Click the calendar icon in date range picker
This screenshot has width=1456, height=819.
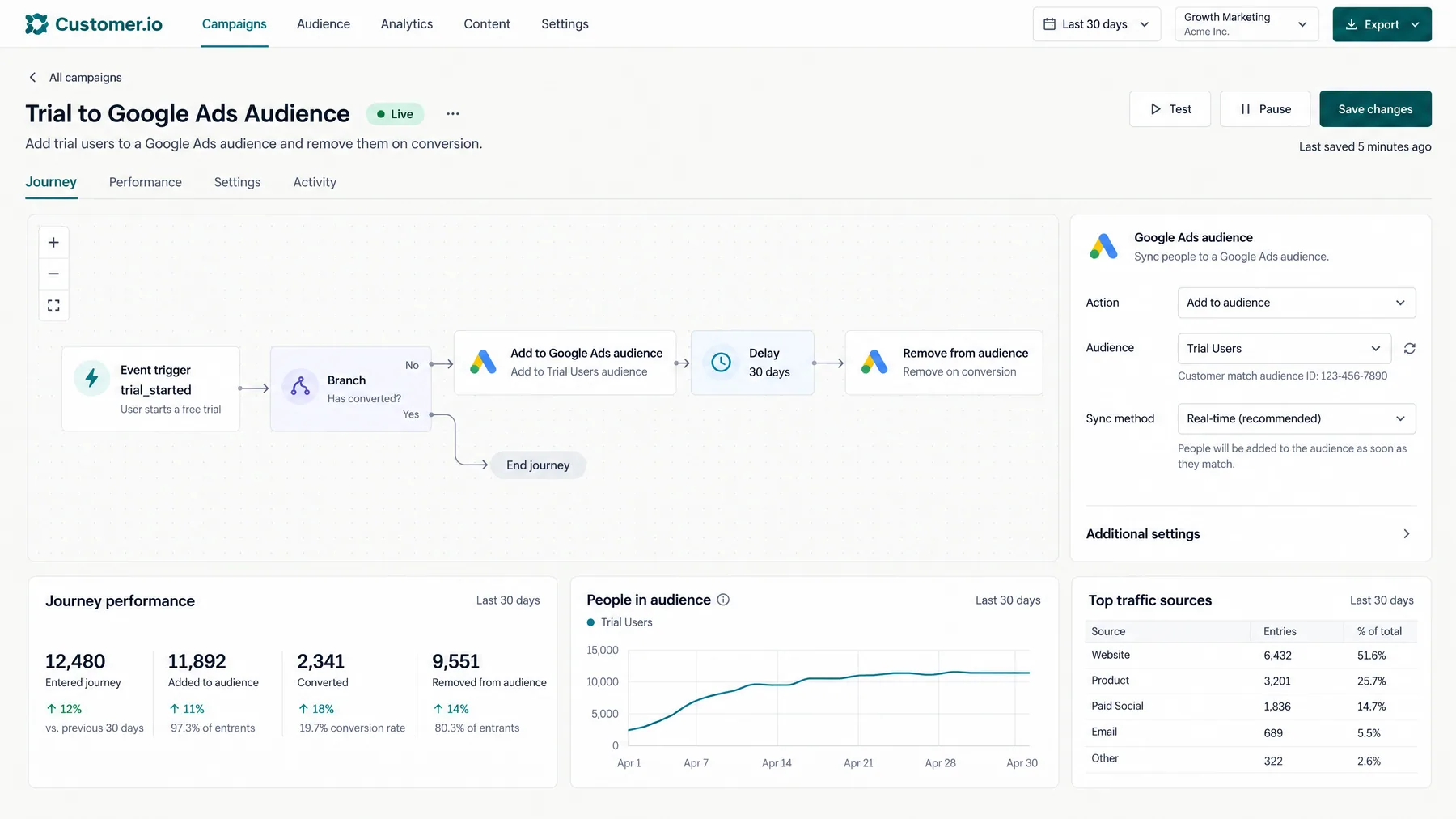(1049, 24)
